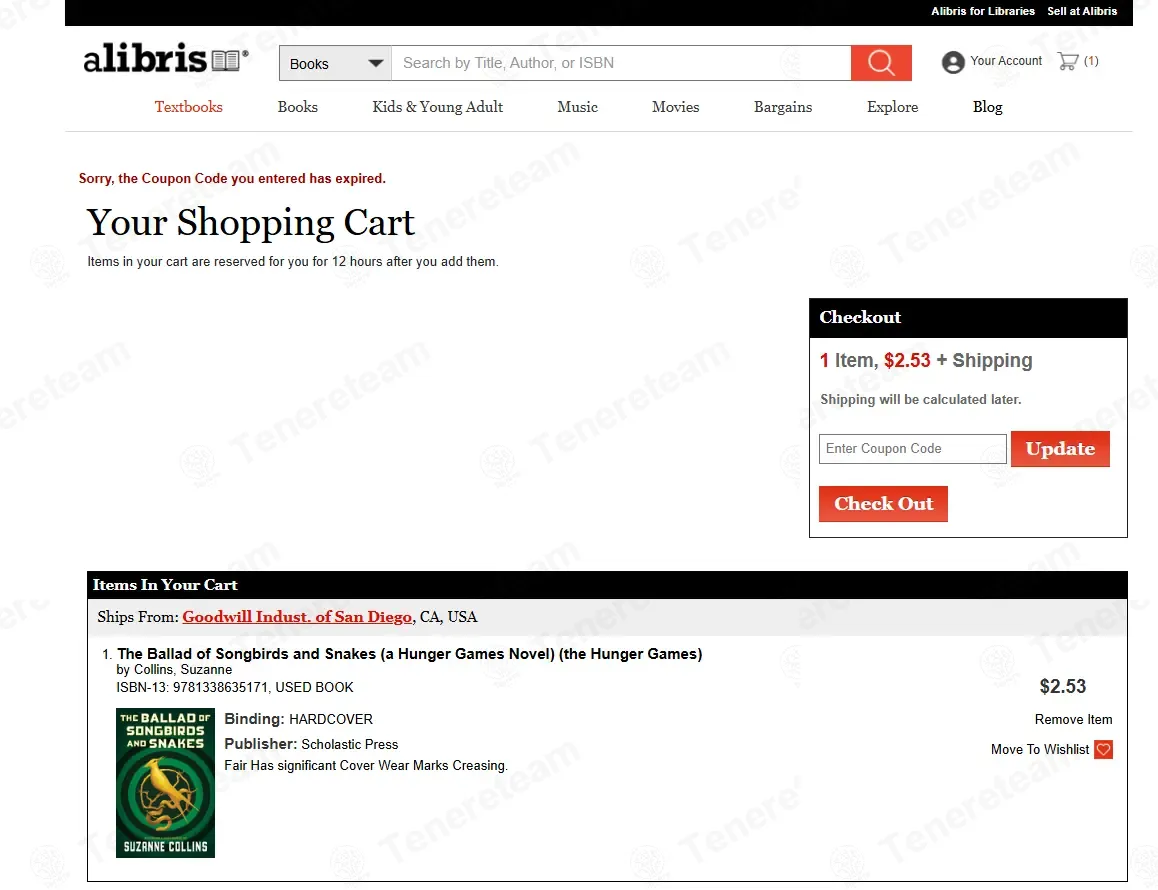Viewport: 1158px width, 890px height.
Task: Click Shipping will be calculated later text
Action: pyautogui.click(x=920, y=400)
